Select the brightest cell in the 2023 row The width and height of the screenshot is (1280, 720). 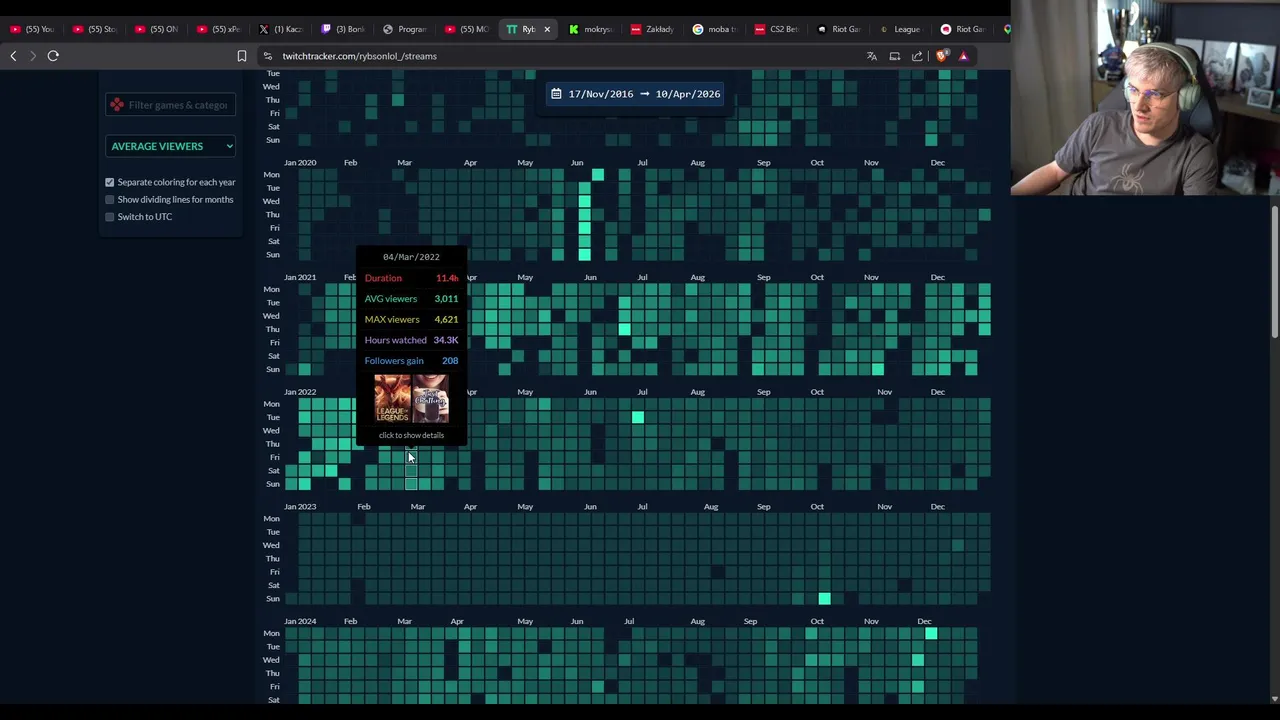[x=824, y=598]
